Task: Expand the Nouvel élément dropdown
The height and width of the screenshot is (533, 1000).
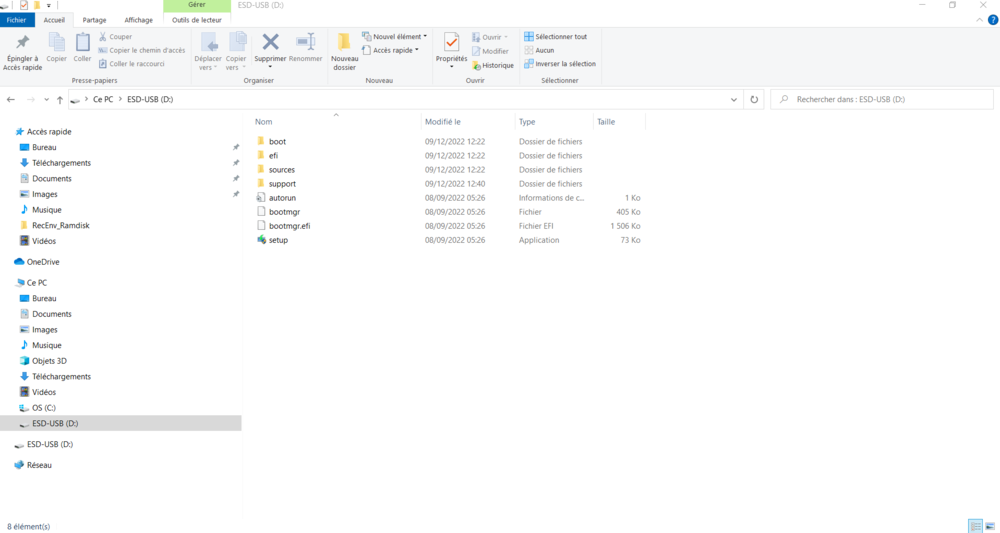Action: pos(394,37)
